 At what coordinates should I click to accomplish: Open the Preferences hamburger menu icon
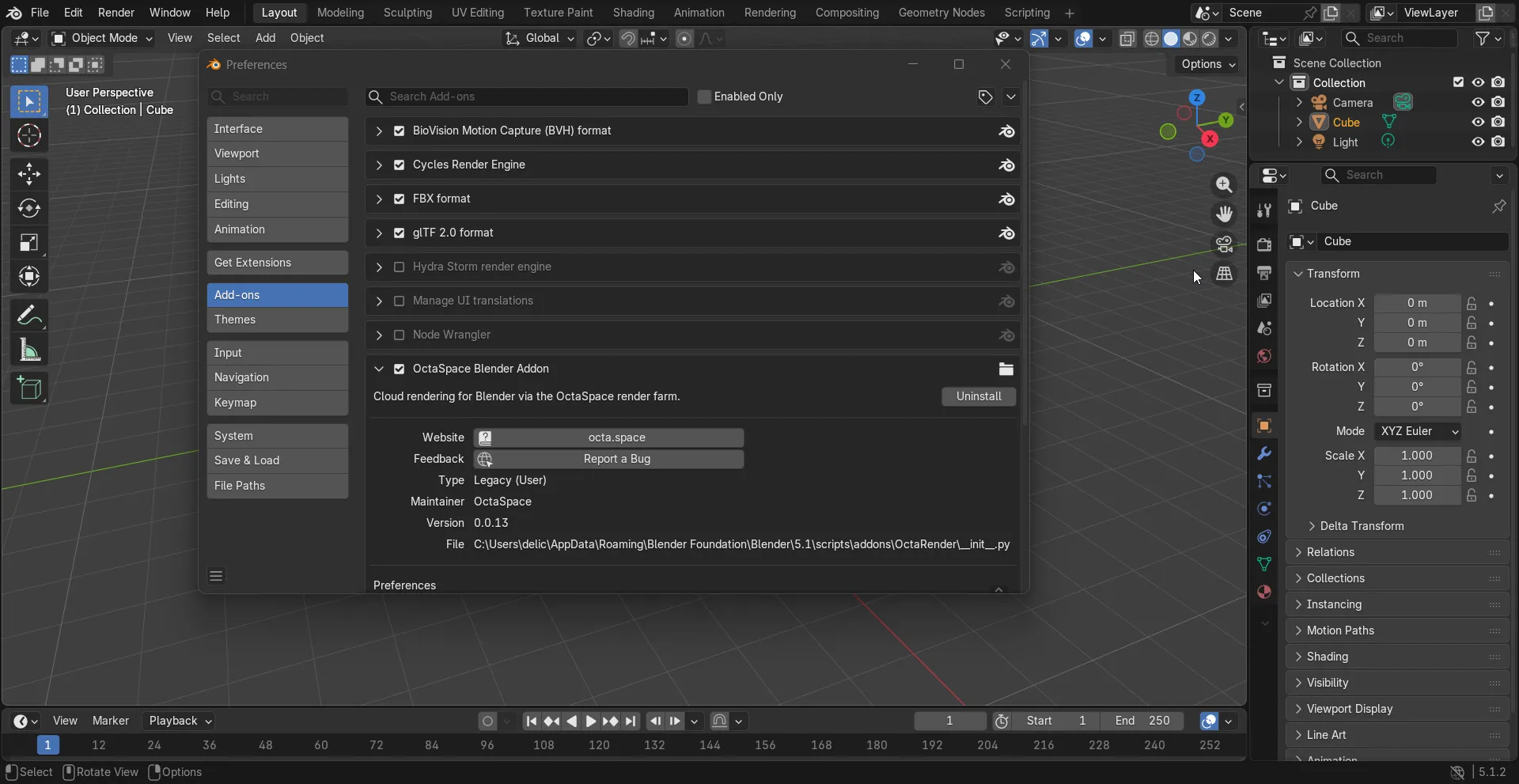point(216,576)
